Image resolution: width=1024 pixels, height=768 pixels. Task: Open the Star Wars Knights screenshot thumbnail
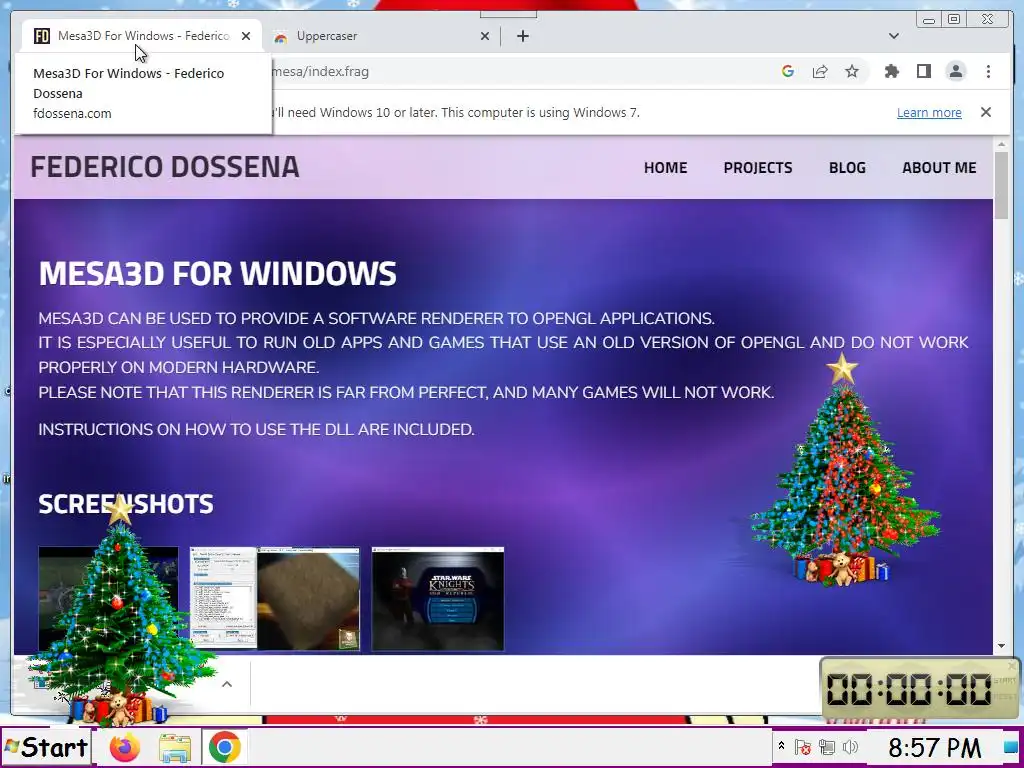click(x=438, y=599)
